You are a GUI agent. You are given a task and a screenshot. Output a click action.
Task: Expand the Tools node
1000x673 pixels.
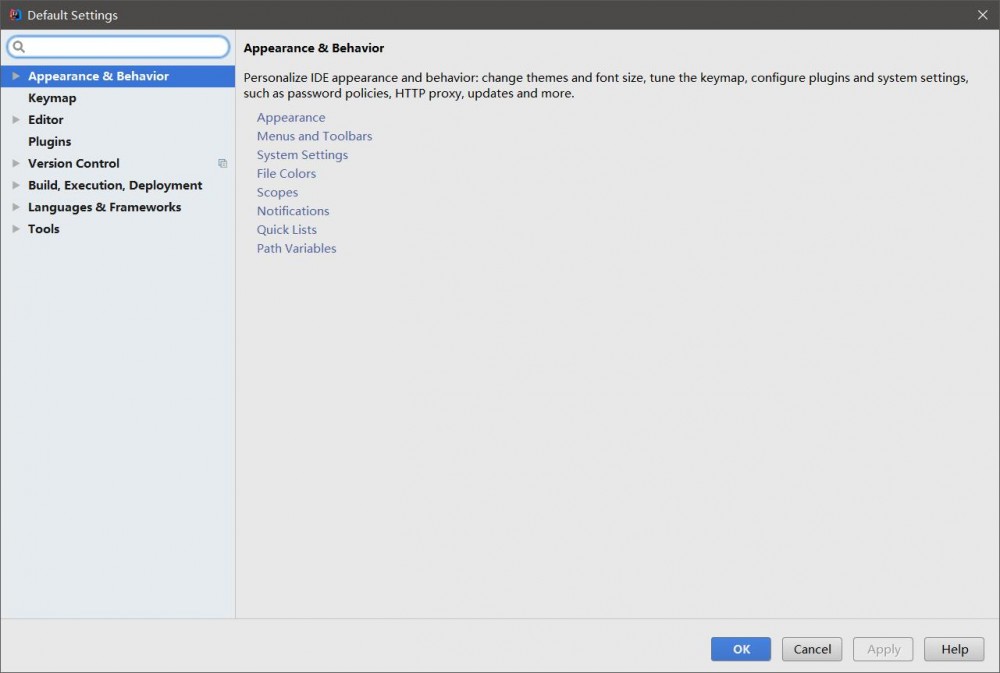[15, 229]
